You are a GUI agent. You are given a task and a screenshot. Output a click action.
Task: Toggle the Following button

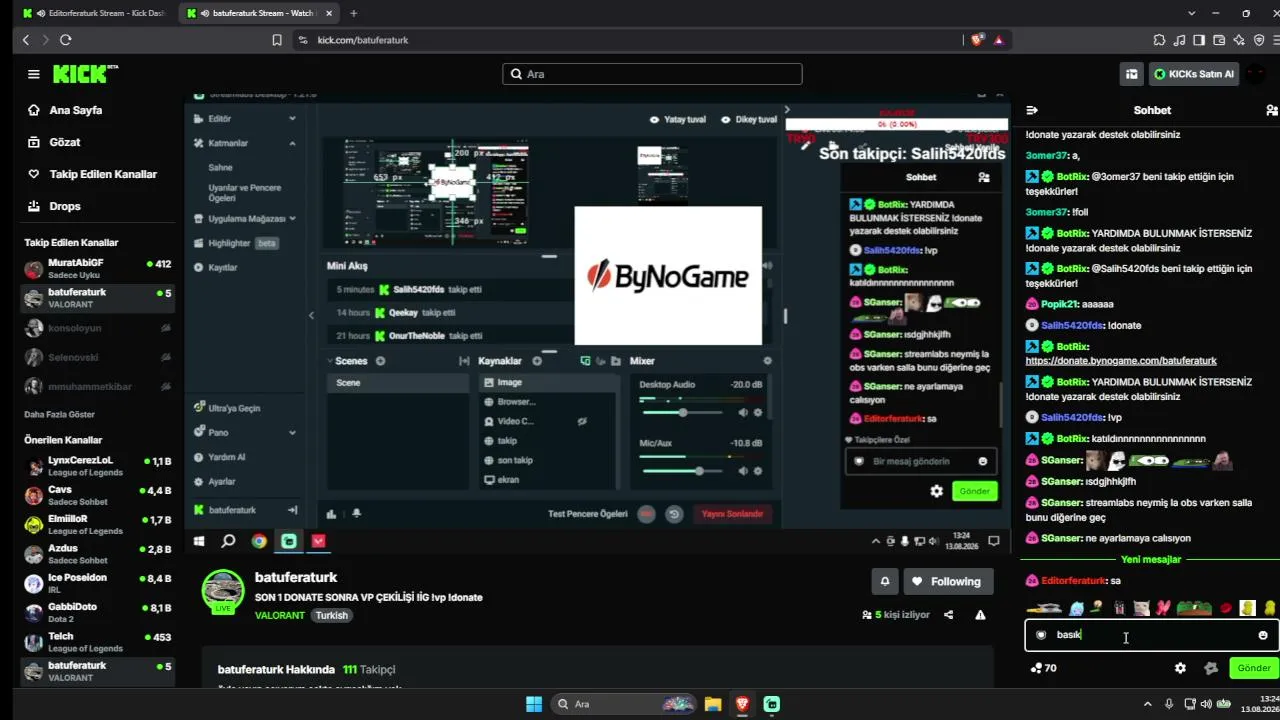tap(946, 581)
